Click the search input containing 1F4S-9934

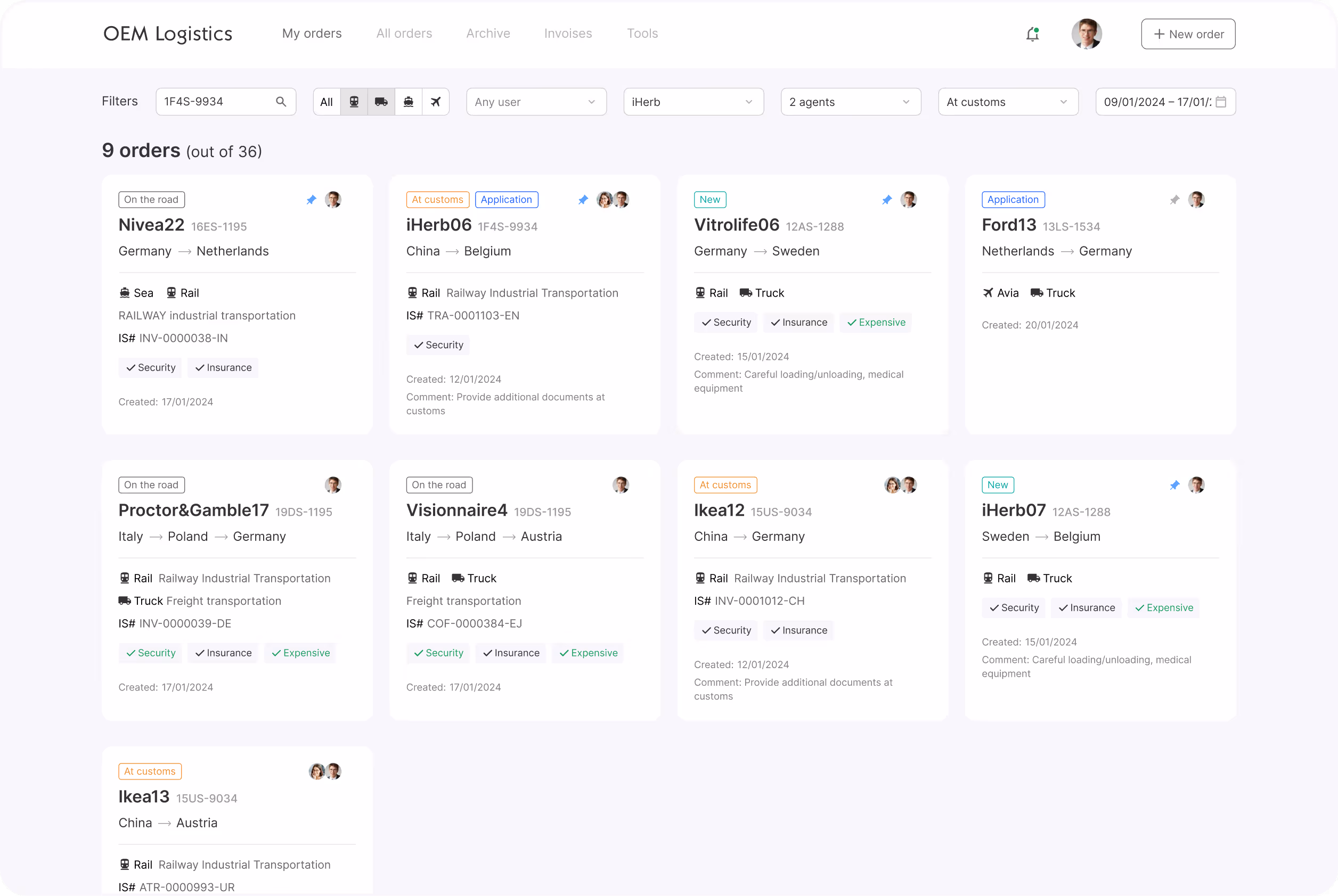coord(211,101)
